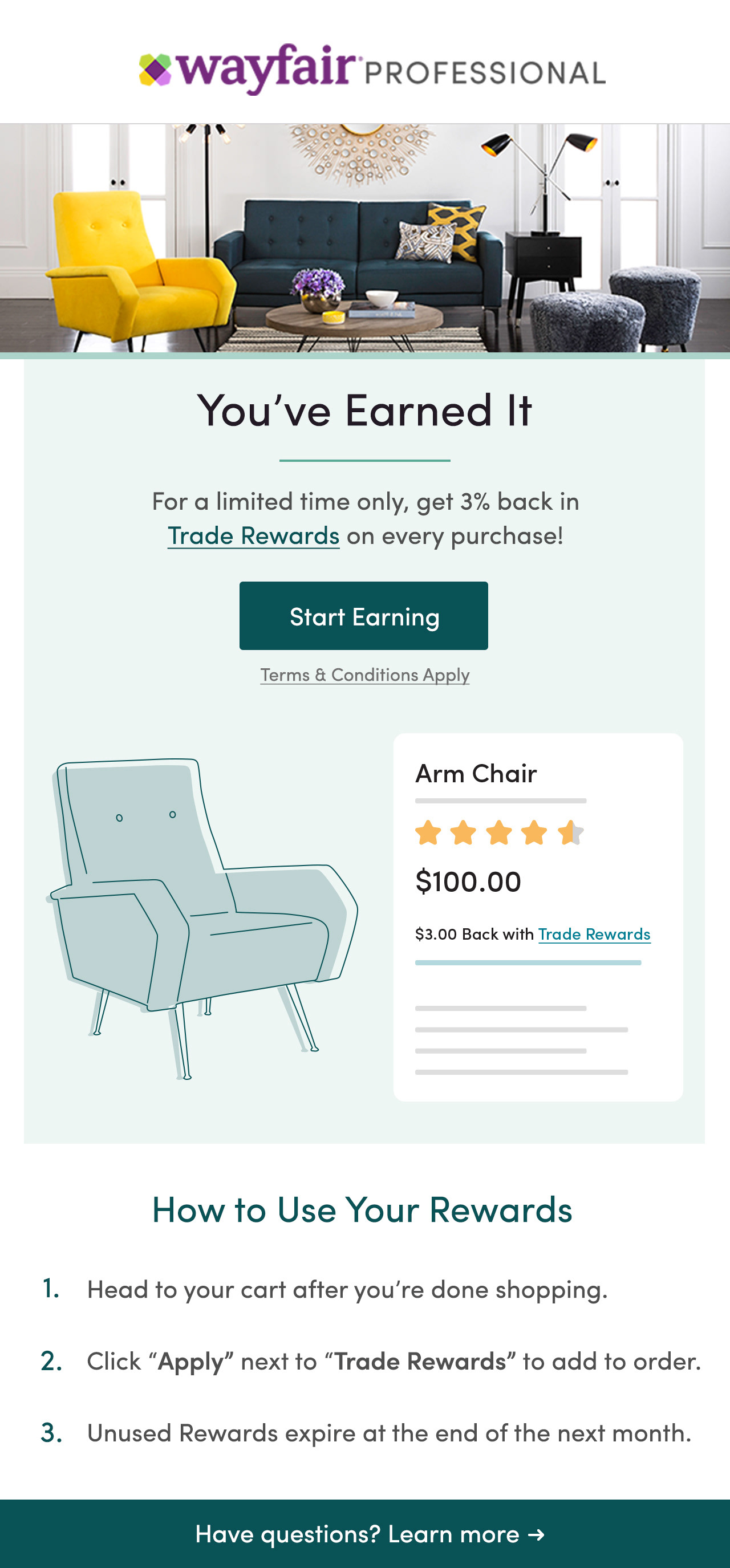Select the Arm Chair product title
This screenshot has width=730, height=1568.
[476, 774]
